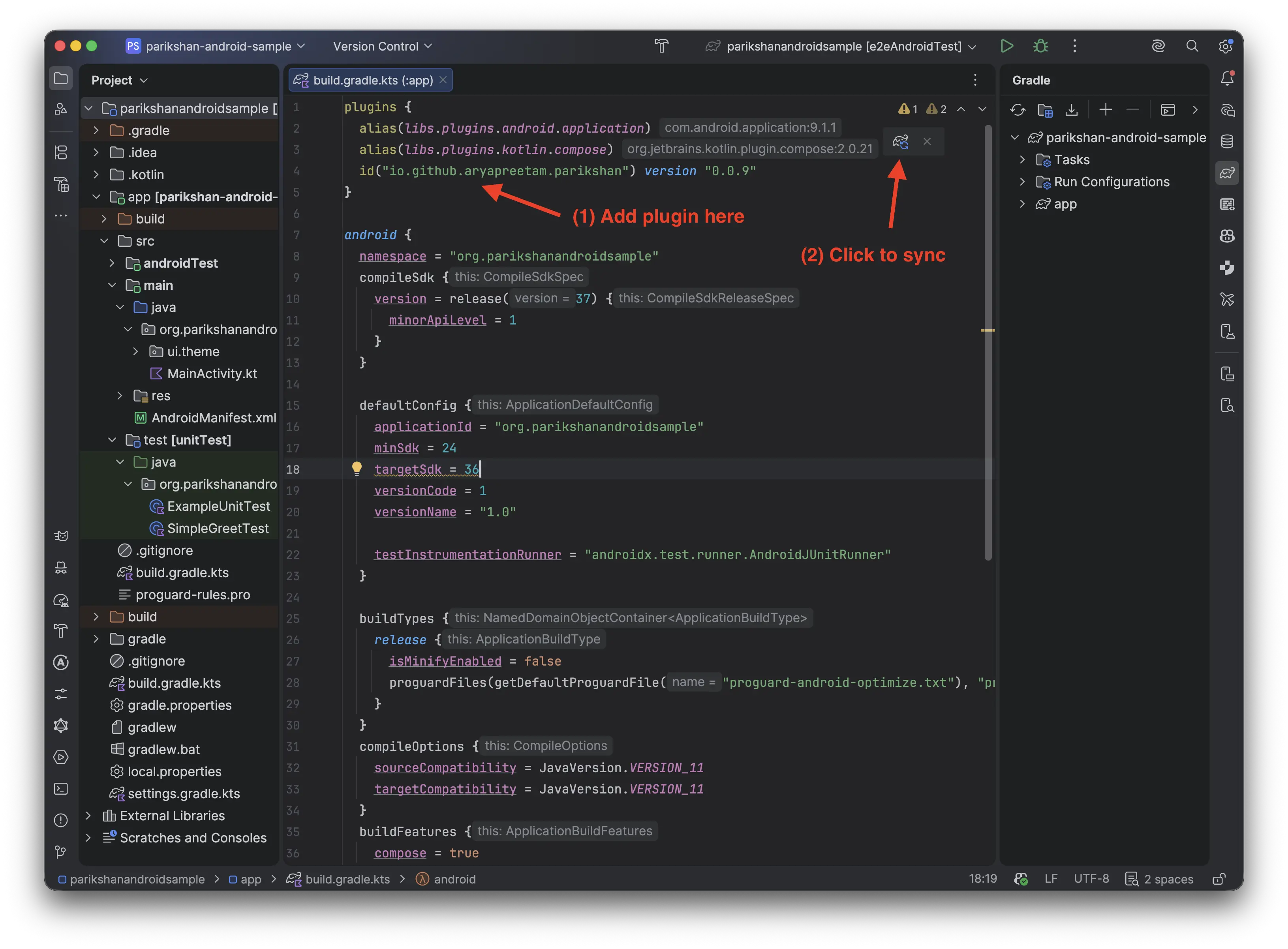Click the plus icon in Gradle toolbar

(1105, 110)
